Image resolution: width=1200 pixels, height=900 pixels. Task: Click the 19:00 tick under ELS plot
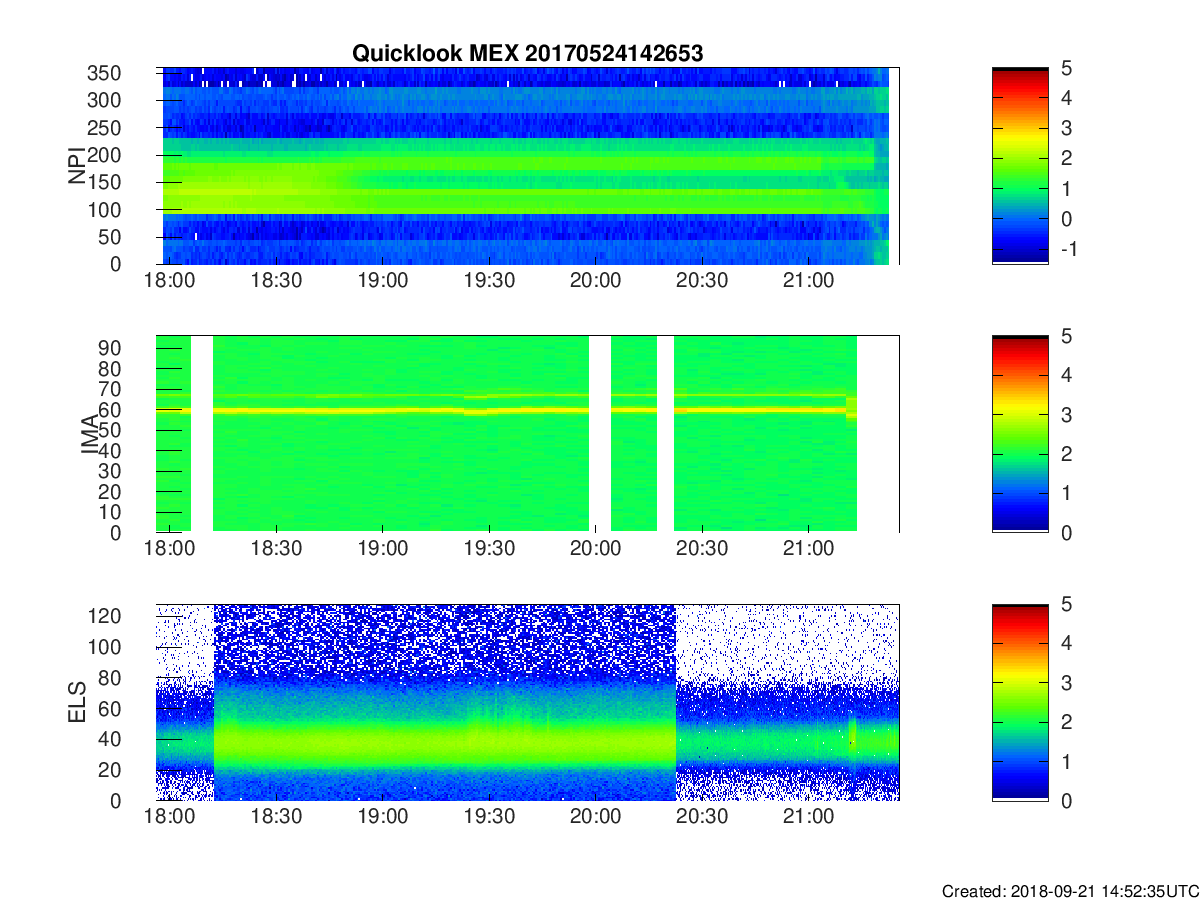[383, 818]
